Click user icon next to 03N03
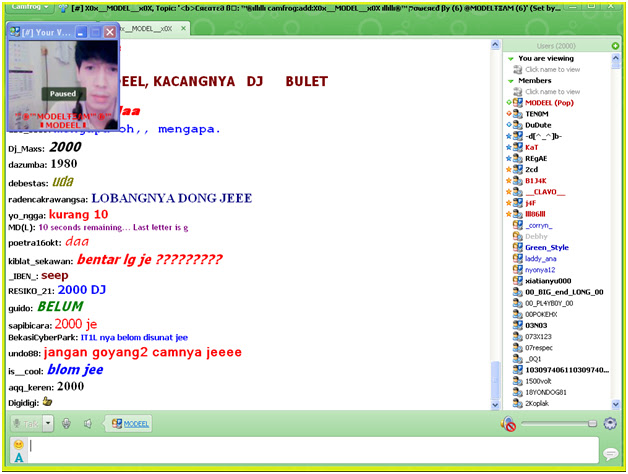Viewport: 628px width, 474px height. [x=518, y=326]
